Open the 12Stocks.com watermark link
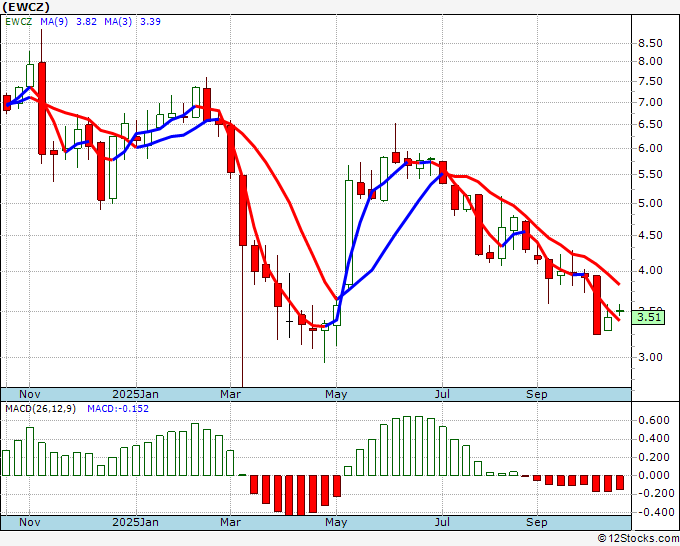Viewport: 680px width, 546px height. pyautogui.click(x=639, y=538)
